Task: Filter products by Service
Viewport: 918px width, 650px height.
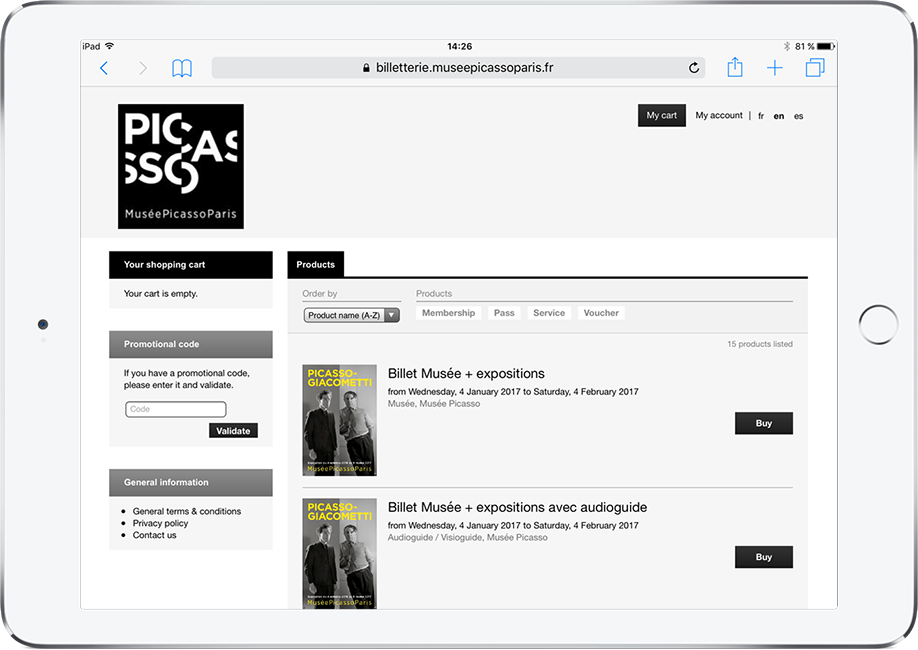Action: (549, 313)
